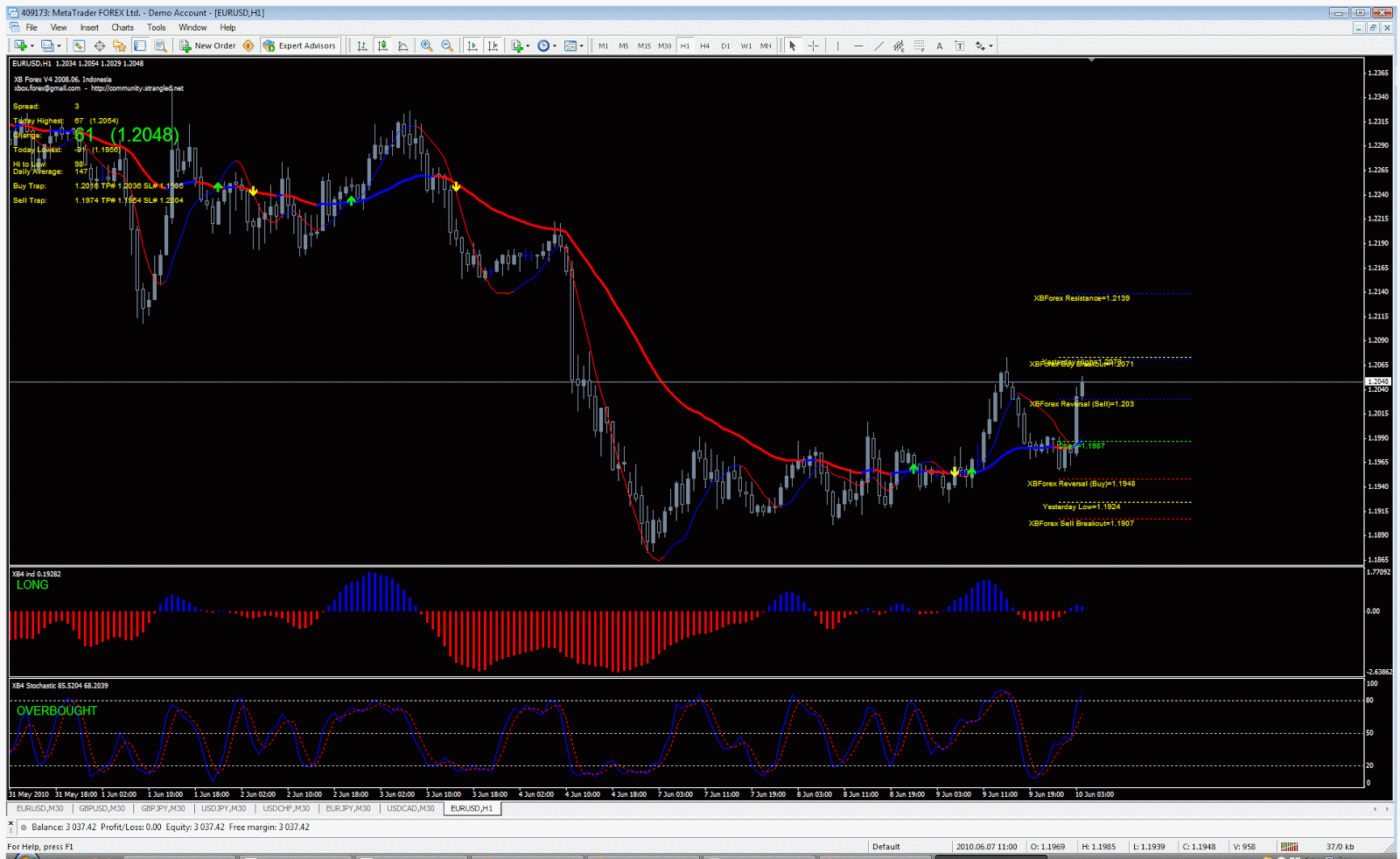
Task: Select the M30 timeframe
Action: 665,45
